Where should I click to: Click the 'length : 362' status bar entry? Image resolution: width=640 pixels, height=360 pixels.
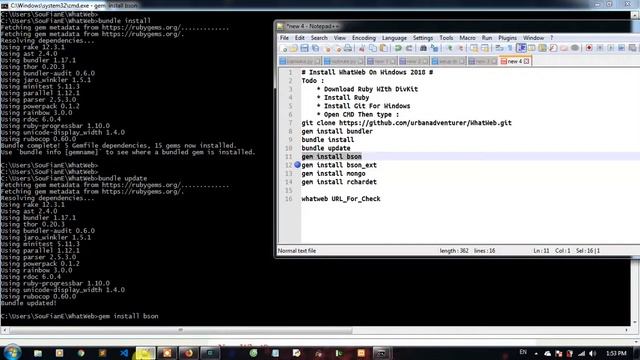click(453, 251)
